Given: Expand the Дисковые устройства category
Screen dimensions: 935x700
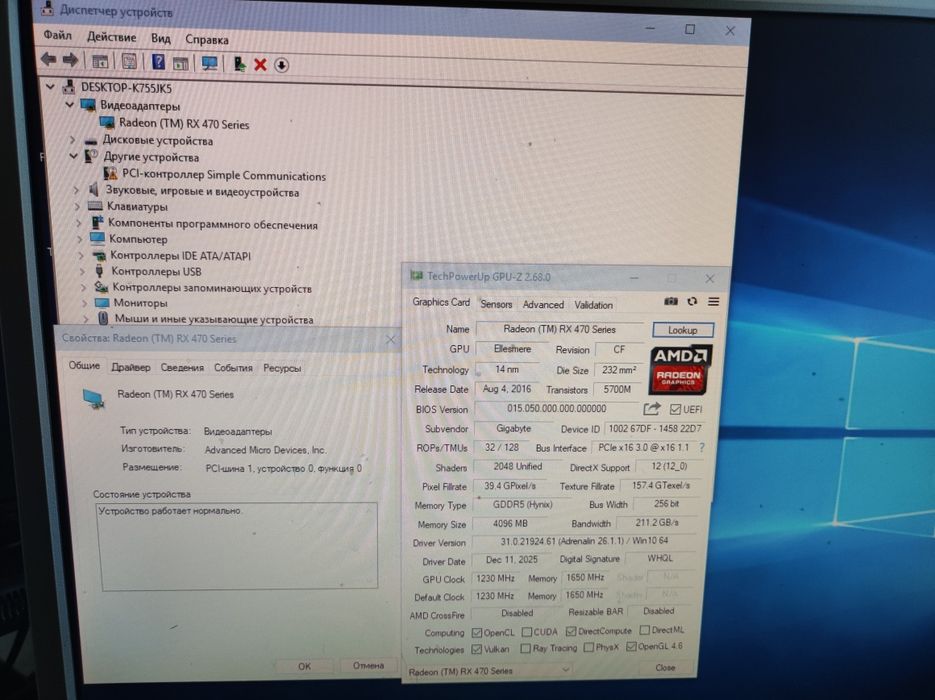Looking at the screenshot, I should pyautogui.click(x=73, y=140).
